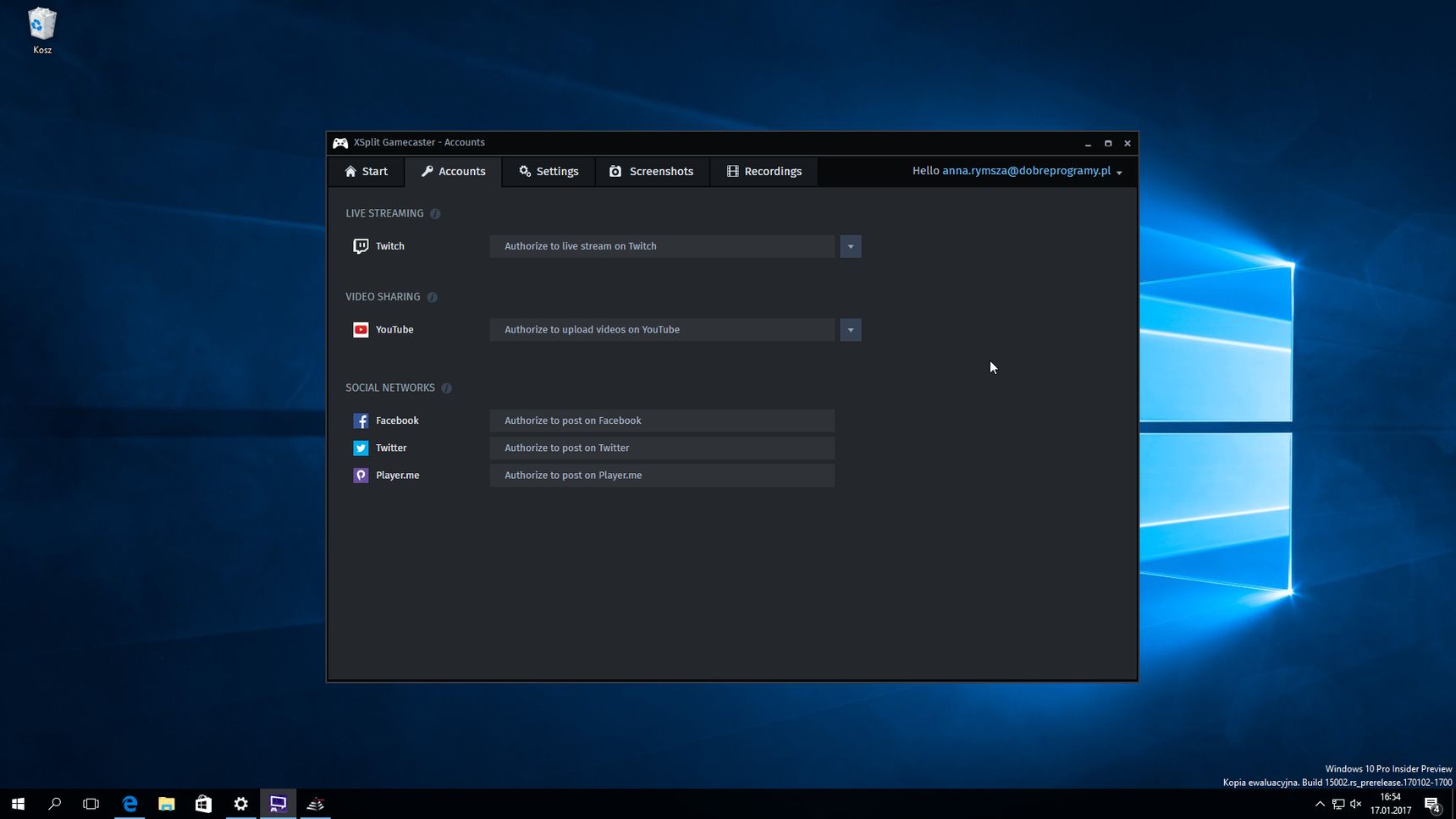Viewport: 1456px width, 819px height.
Task: Expand the YouTube authorization dropdown arrow
Action: 851,330
